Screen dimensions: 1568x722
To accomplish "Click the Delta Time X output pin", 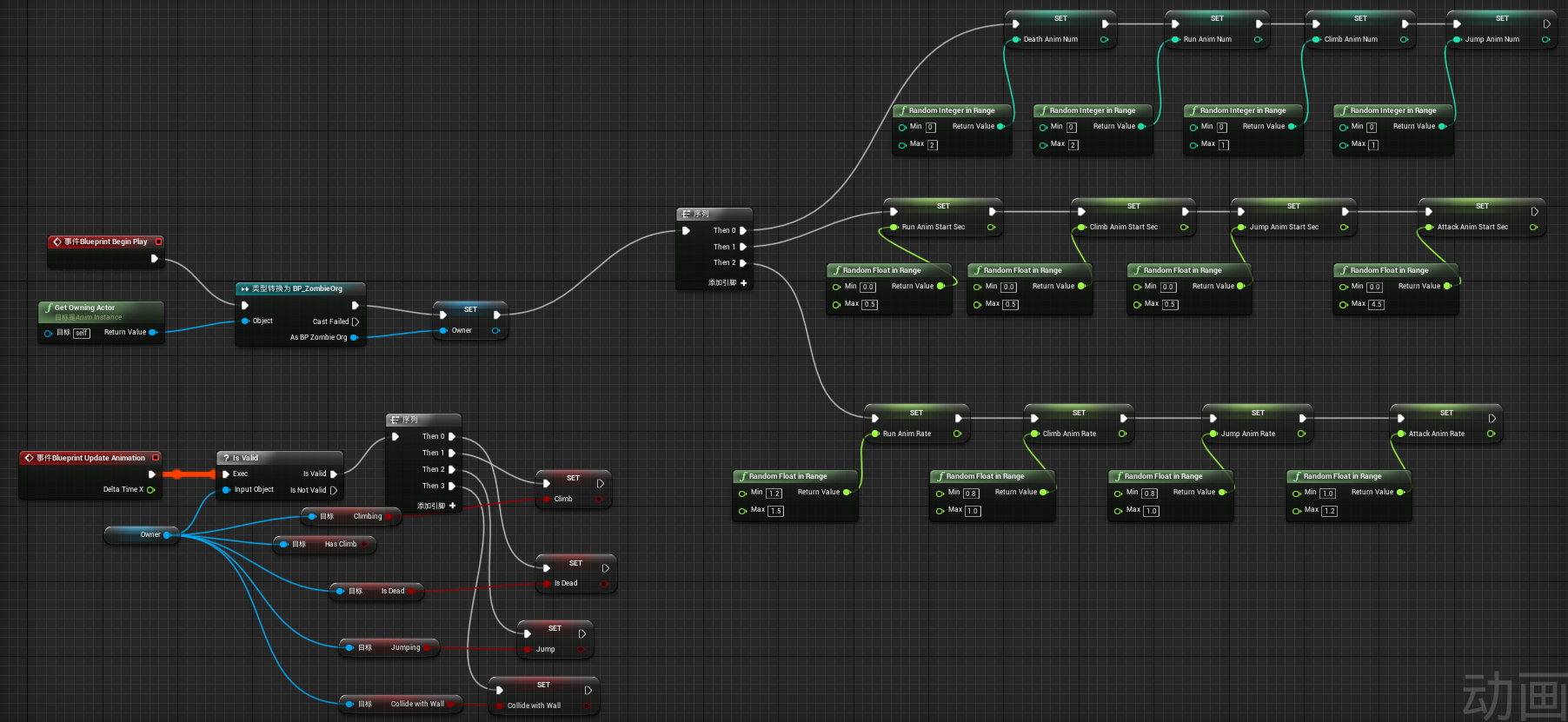I will [150, 490].
